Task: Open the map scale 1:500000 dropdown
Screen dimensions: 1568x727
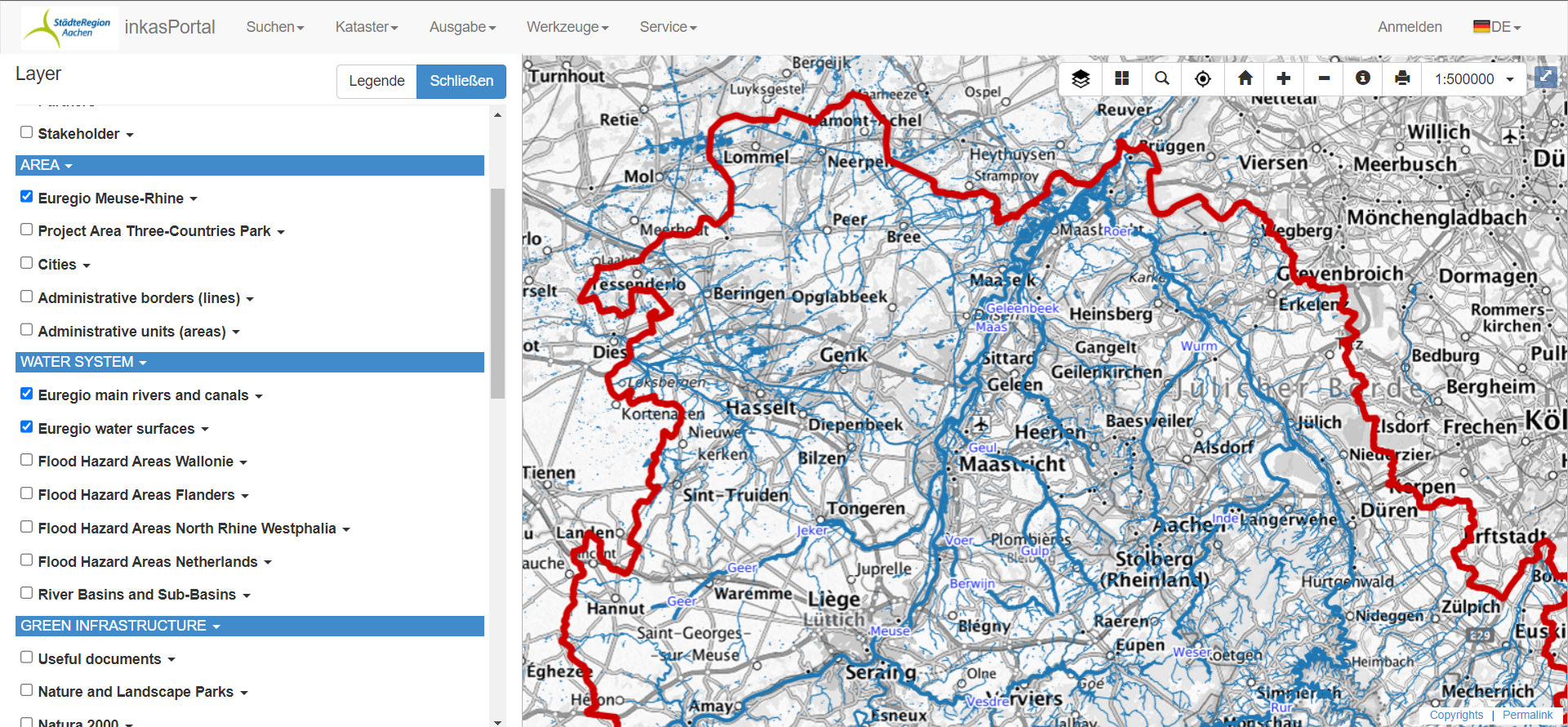Action: [1473, 79]
